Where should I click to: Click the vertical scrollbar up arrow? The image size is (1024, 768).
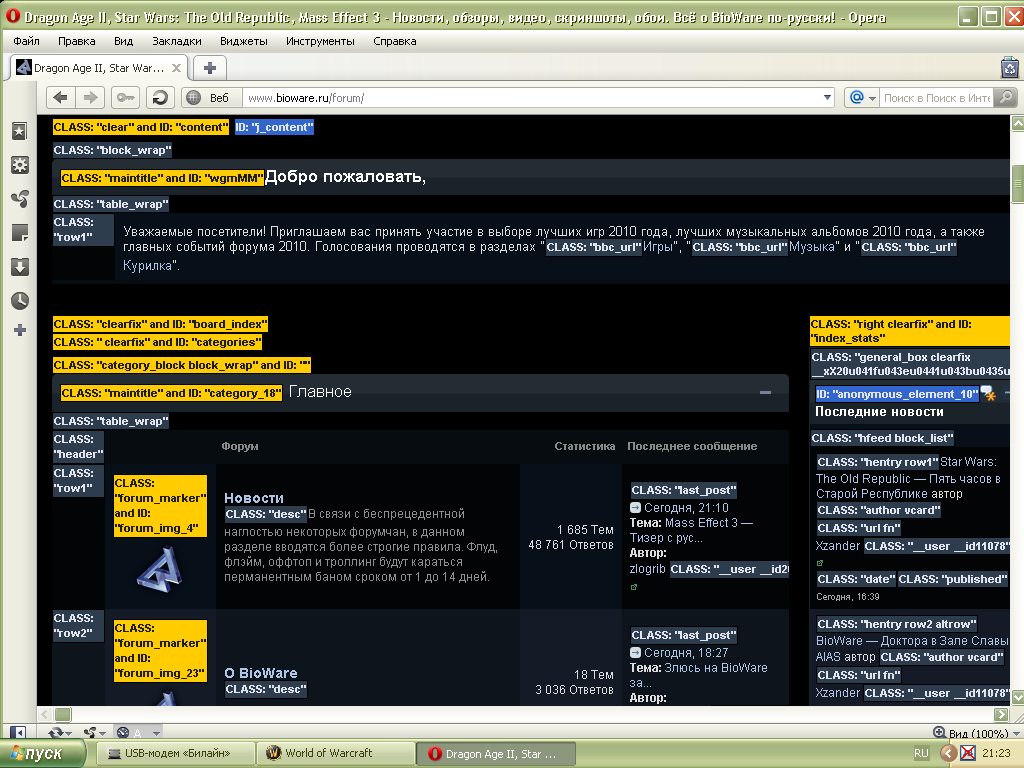pos(1017,123)
